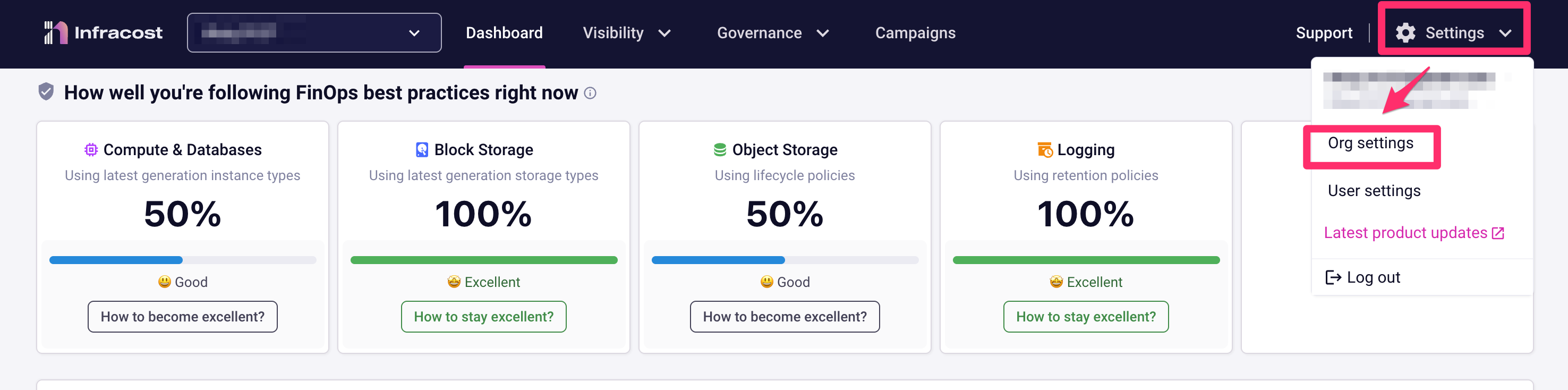Click the Excellent emoji under Logging
Screen dimensions: 1568x390
(x=1056, y=282)
